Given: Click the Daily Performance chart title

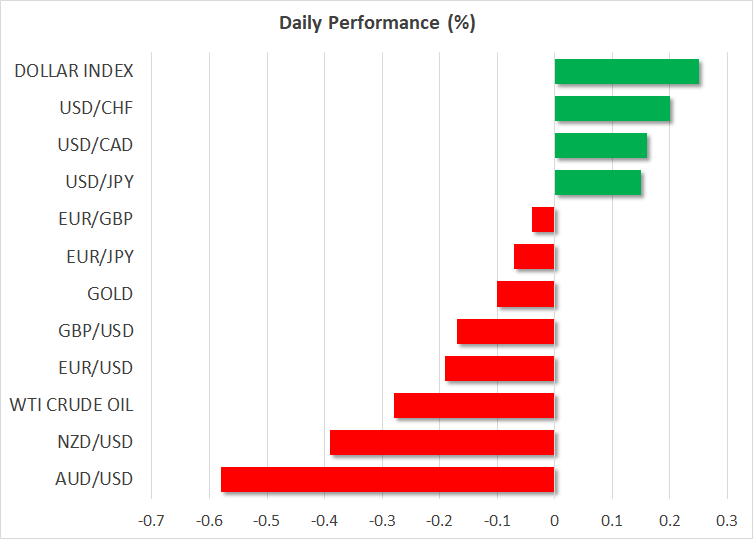Looking at the screenshot, I should tap(376, 23).
